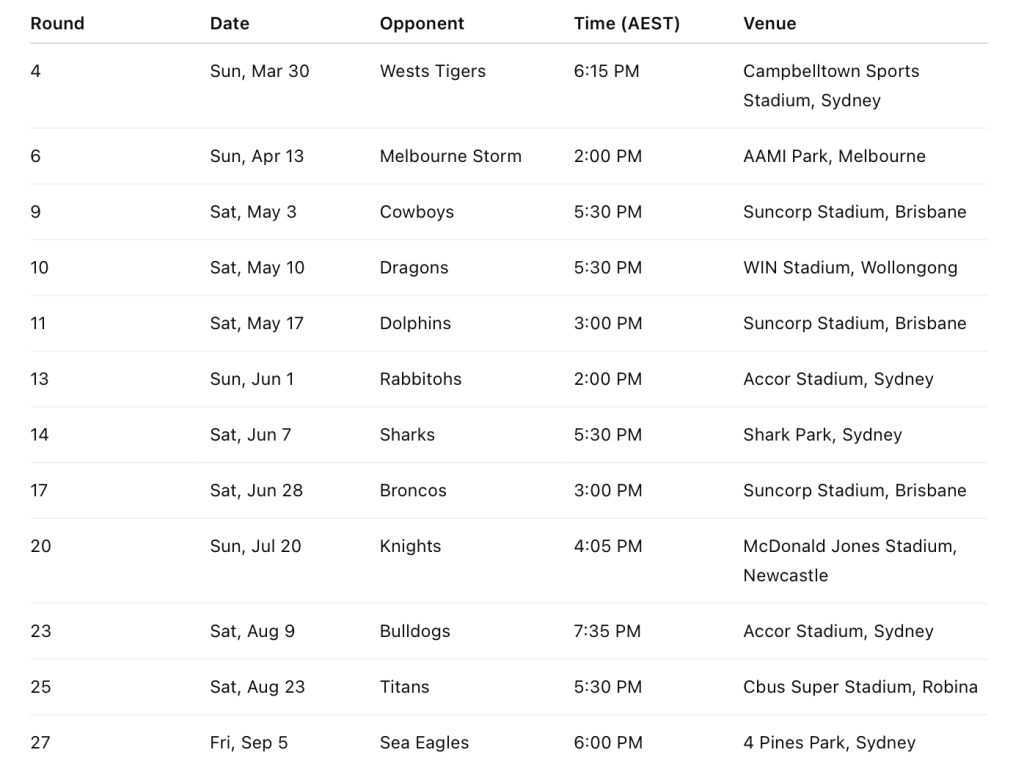Click the Time (AEST) column header
The image size is (1024, 780).
pos(626,24)
